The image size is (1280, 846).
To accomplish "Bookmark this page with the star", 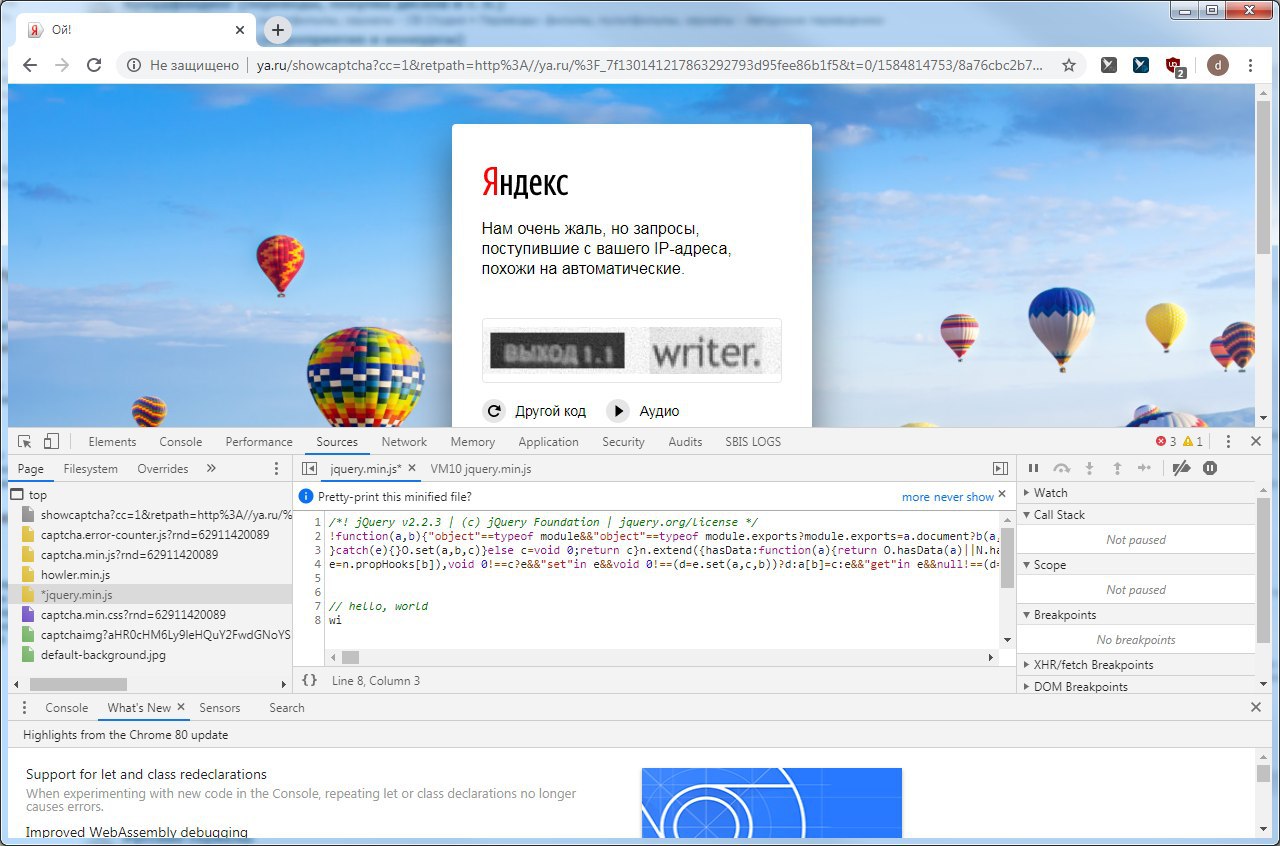I will (x=1069, y=65).
